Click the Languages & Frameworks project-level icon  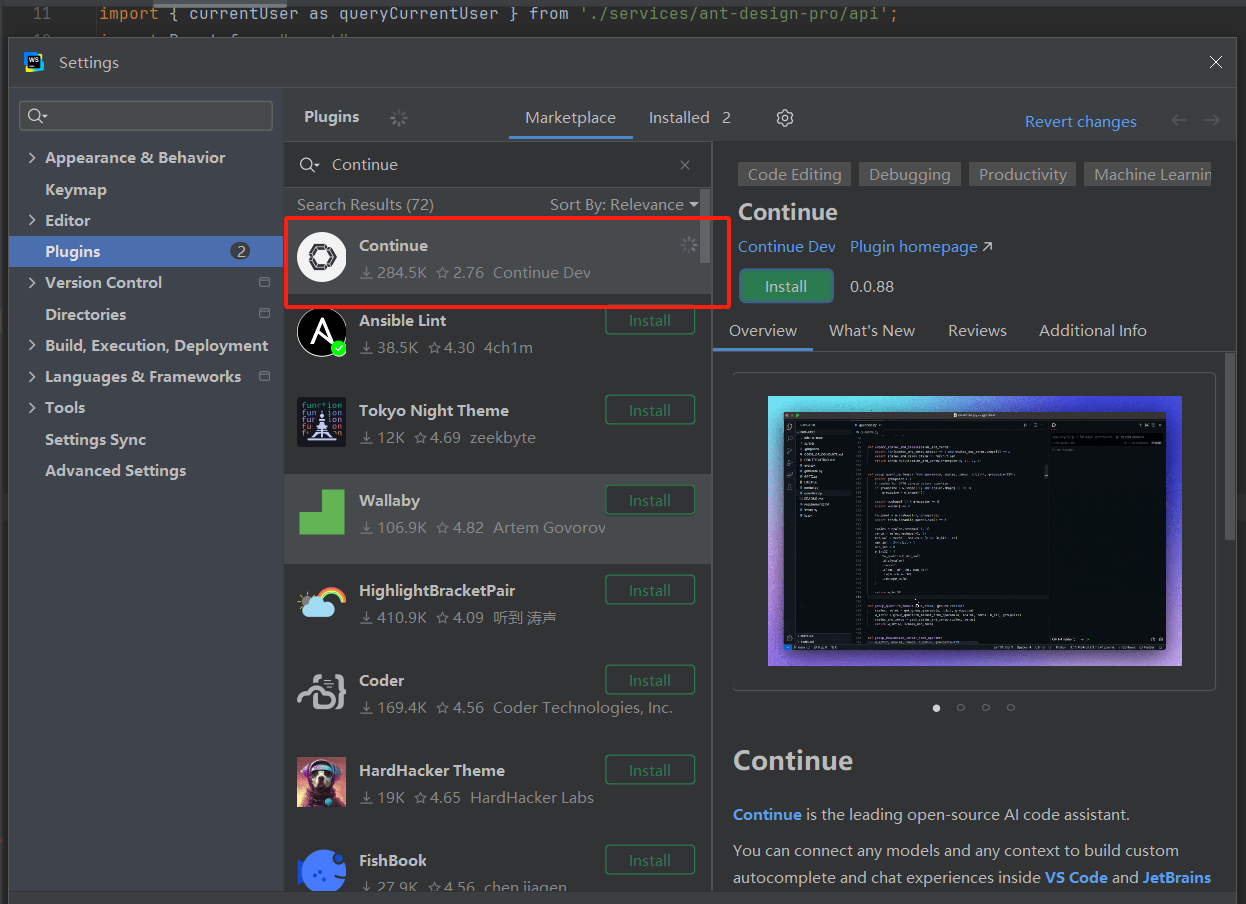tap(265, 377)
